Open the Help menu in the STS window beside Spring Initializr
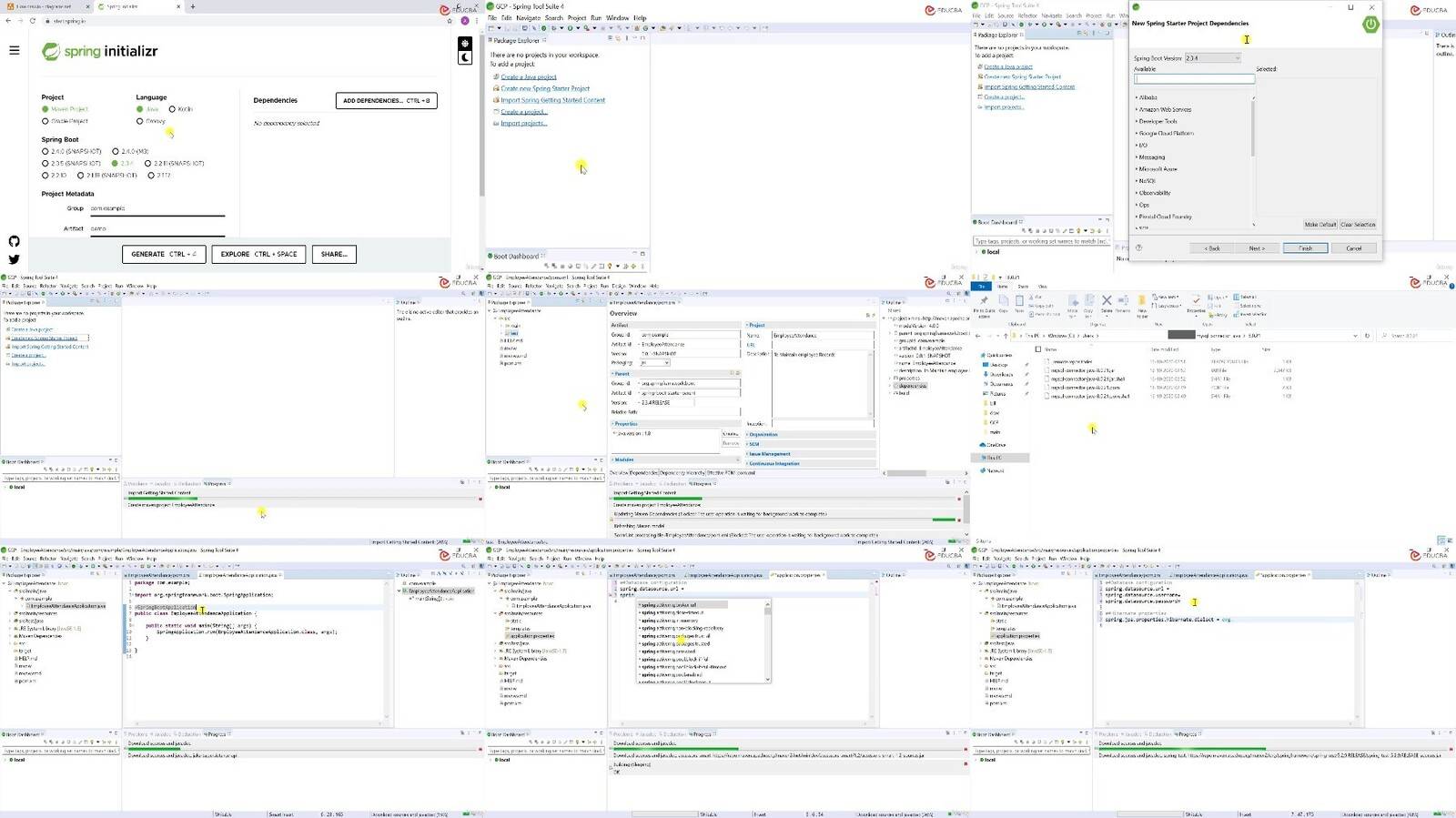Viewport: 1456px width, 818px height. click(x=640, y=17)
